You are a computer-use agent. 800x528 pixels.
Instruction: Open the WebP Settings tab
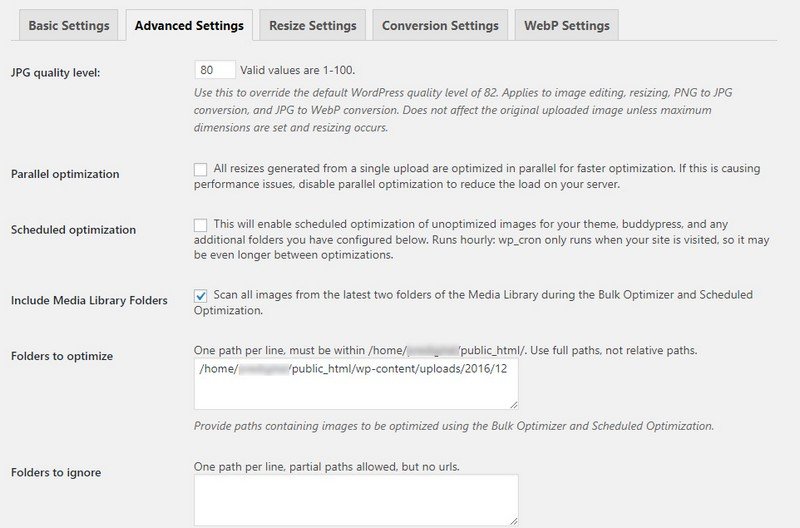pyautogui.click(x=567, y=25)
